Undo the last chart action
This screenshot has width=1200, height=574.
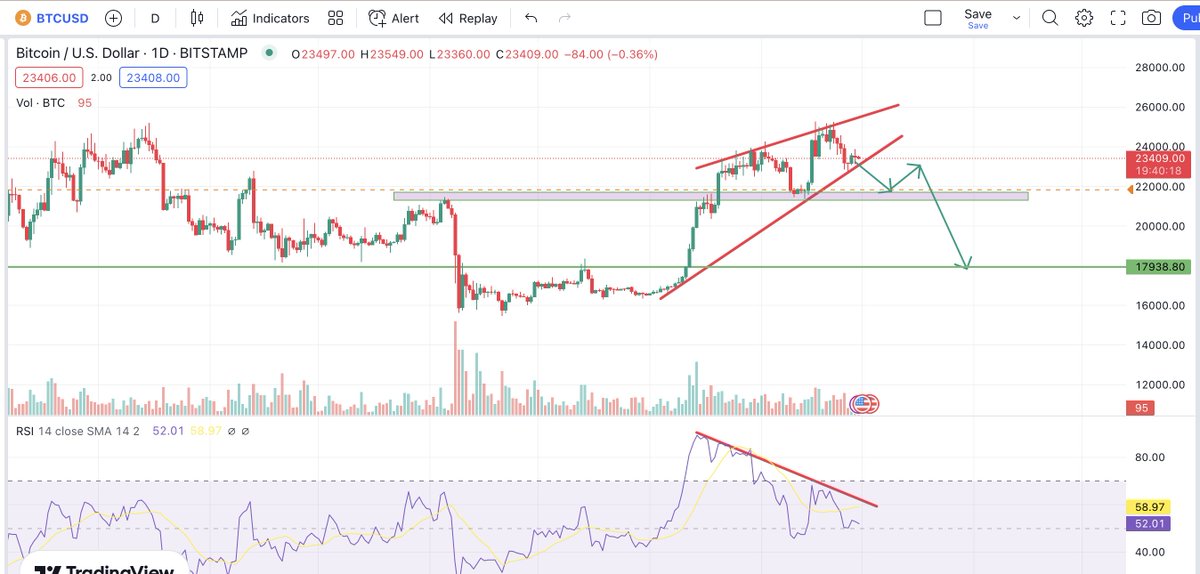point(531,18)
